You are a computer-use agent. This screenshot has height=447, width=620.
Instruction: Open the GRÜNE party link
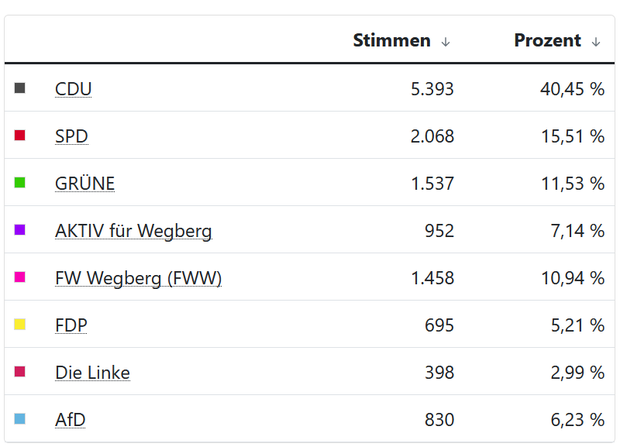pos(85,184)
